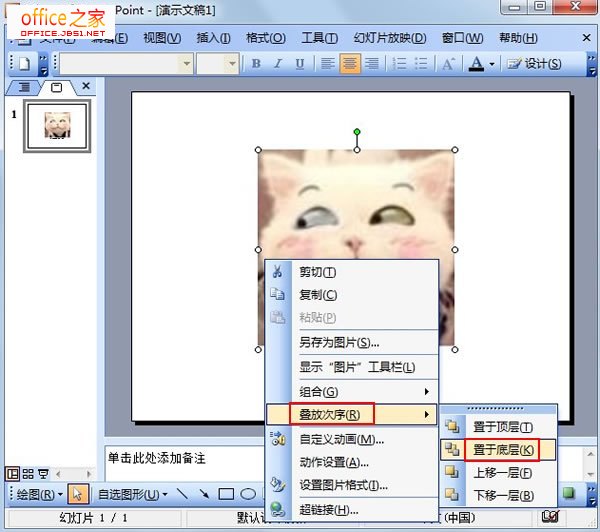Open the 幻灯片放映(D) menu
600x532 pixels.
pos(390,38)
